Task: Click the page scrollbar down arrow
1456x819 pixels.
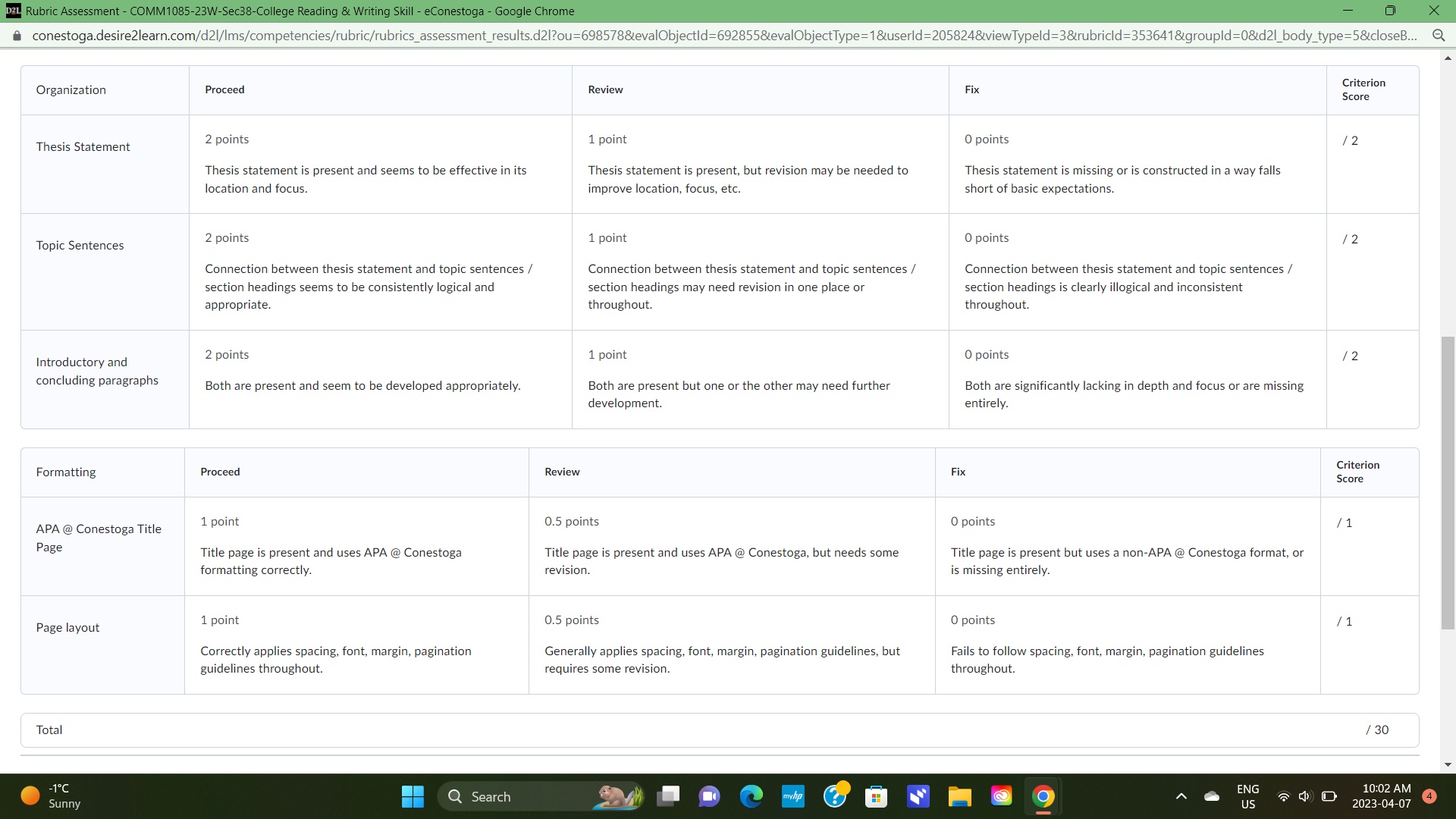Action: click(1448, 764)
